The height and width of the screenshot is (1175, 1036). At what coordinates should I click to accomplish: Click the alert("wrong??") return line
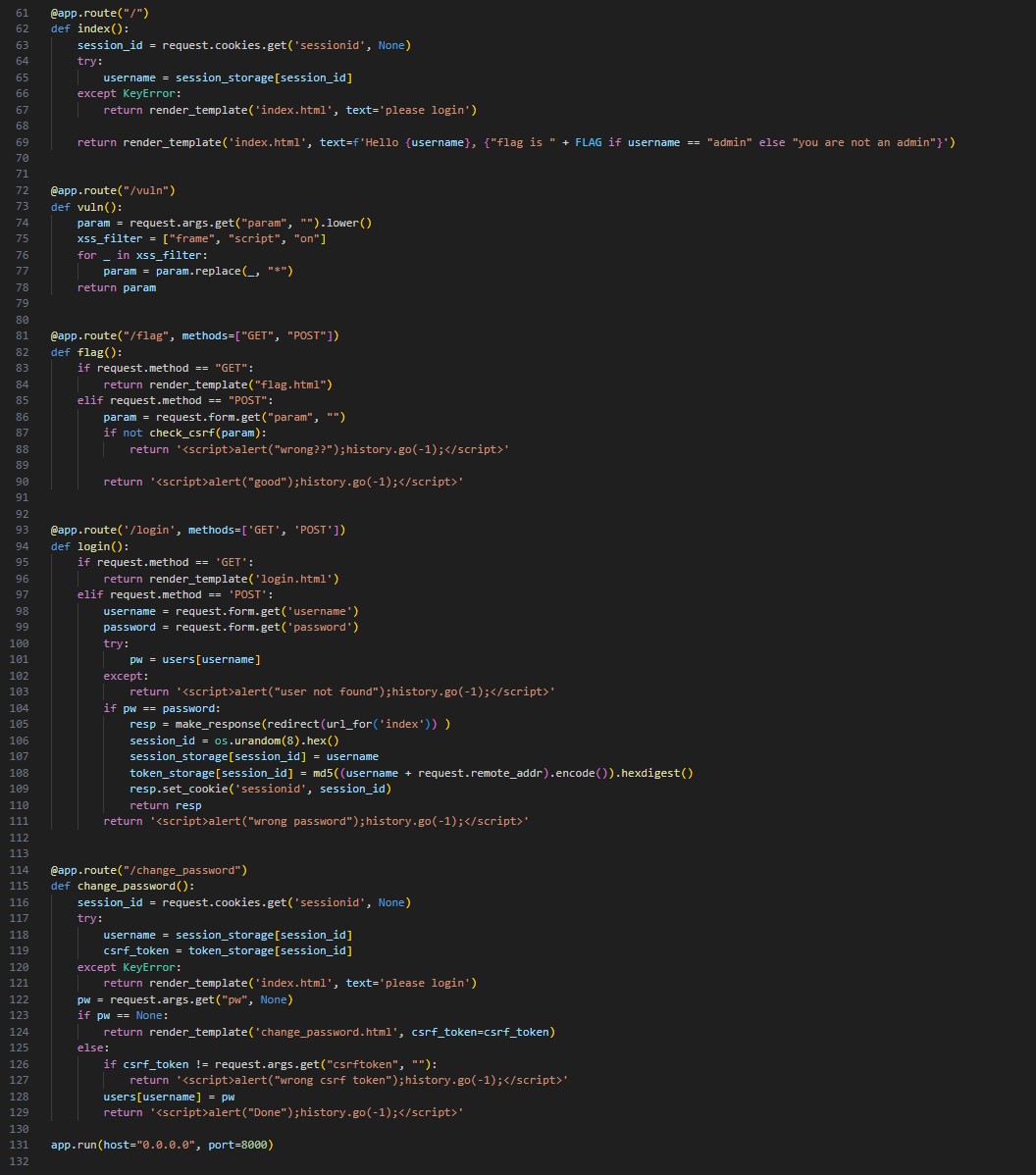point(320,449)
